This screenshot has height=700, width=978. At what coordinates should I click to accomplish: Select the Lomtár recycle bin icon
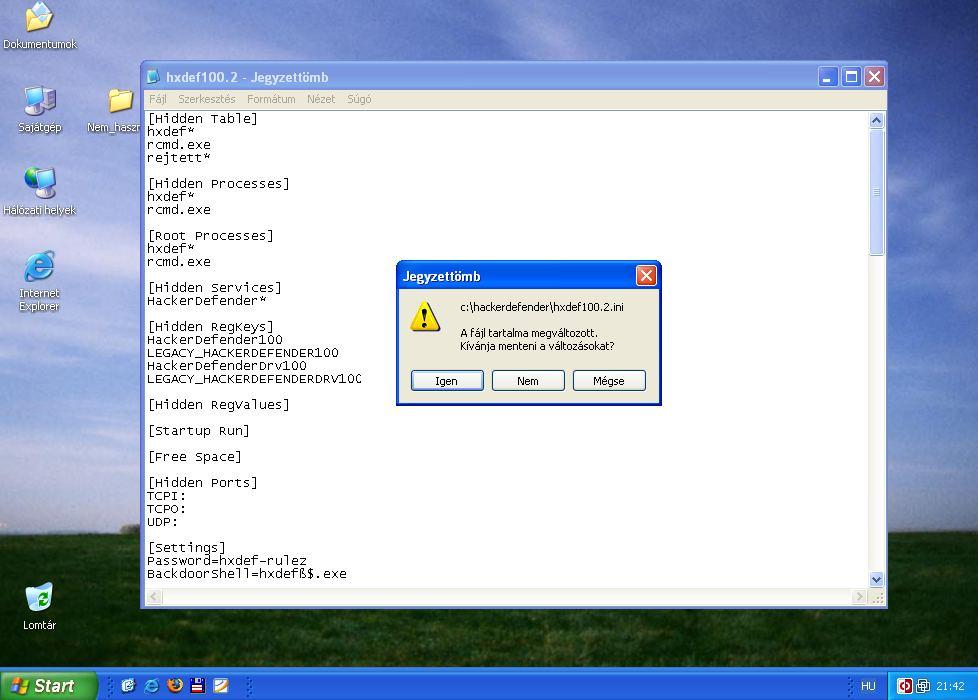click(39, 606)
